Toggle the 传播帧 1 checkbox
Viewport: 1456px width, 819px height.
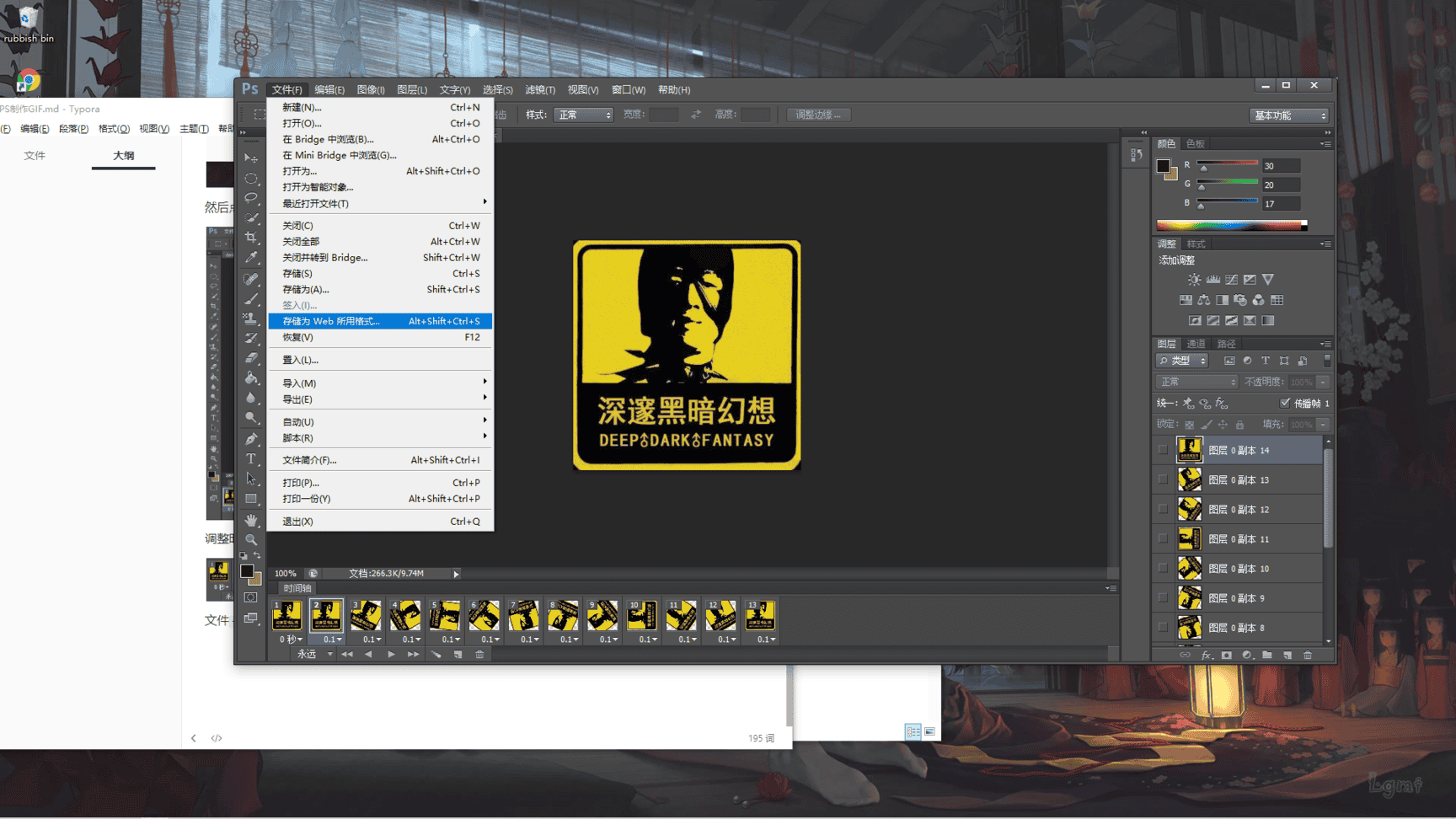coord(1285,403)
